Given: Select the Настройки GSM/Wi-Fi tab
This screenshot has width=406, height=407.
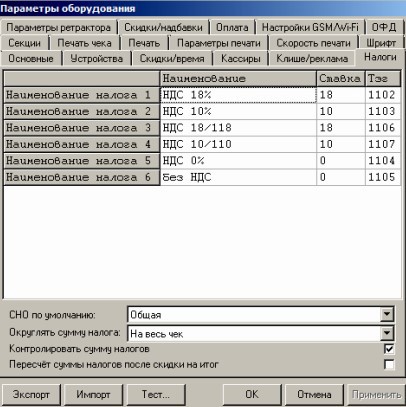Looking at the screenshot, I should 310,27.
